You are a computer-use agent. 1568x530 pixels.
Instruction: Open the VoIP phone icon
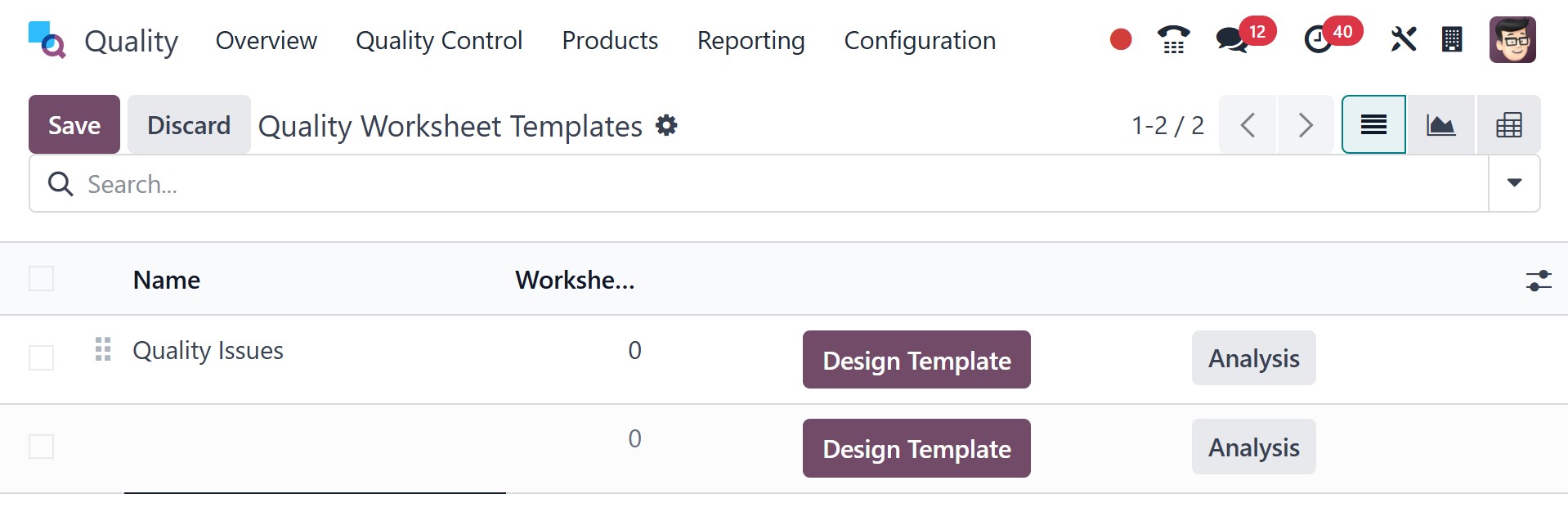1173,39
